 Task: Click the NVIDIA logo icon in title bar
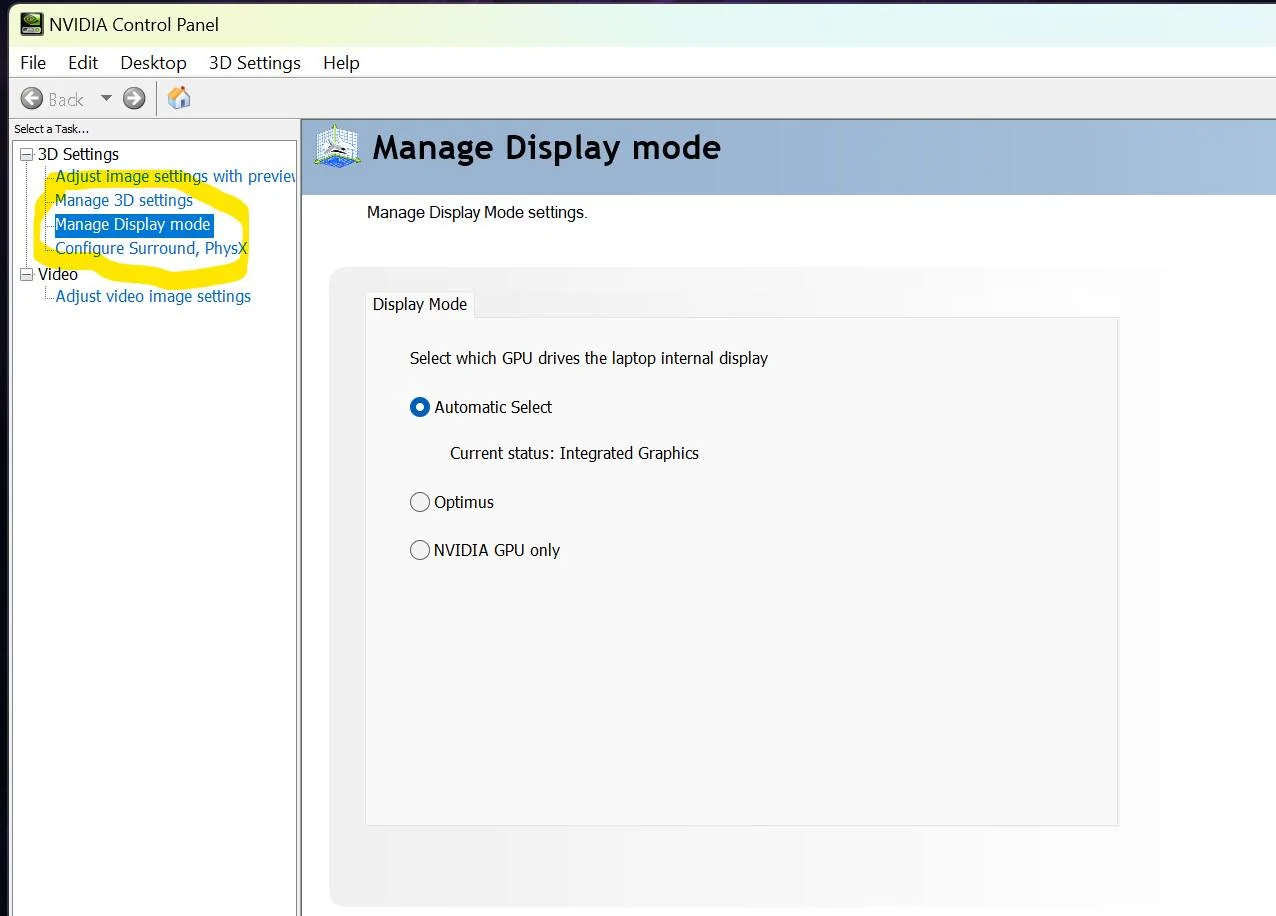[32, 24]
